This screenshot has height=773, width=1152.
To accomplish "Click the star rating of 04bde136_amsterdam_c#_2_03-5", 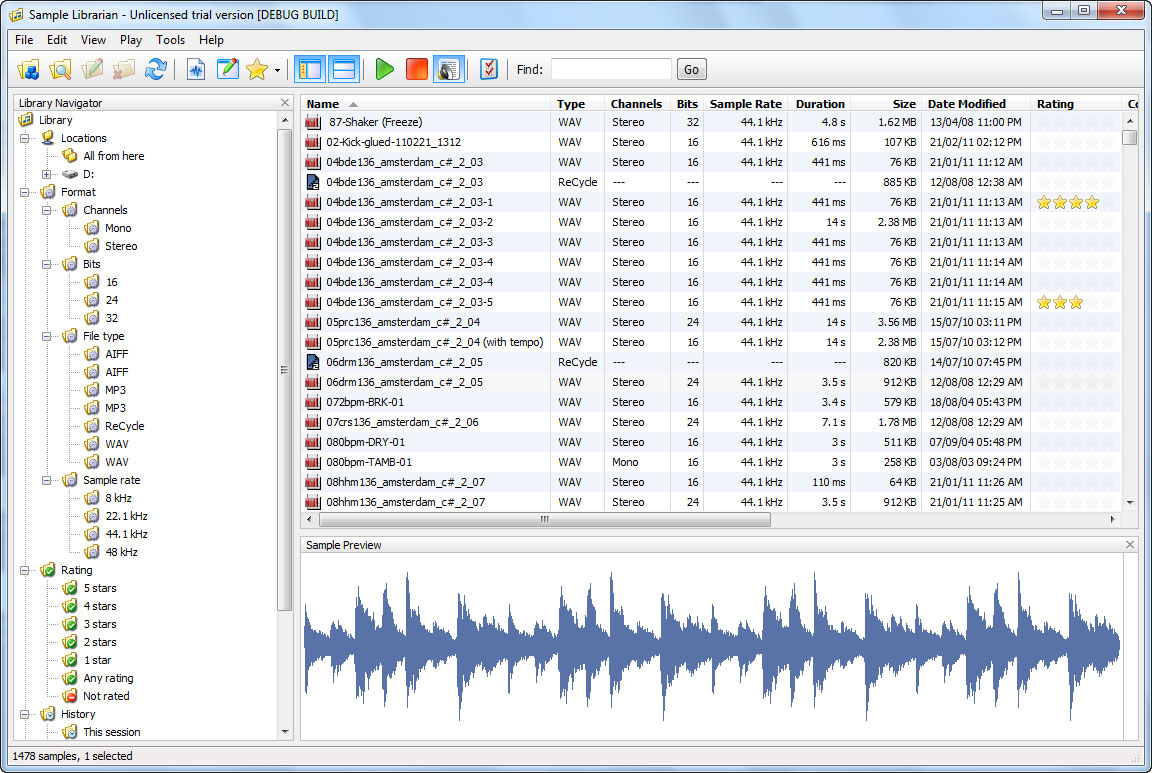I will click(x=1075, y=302).
